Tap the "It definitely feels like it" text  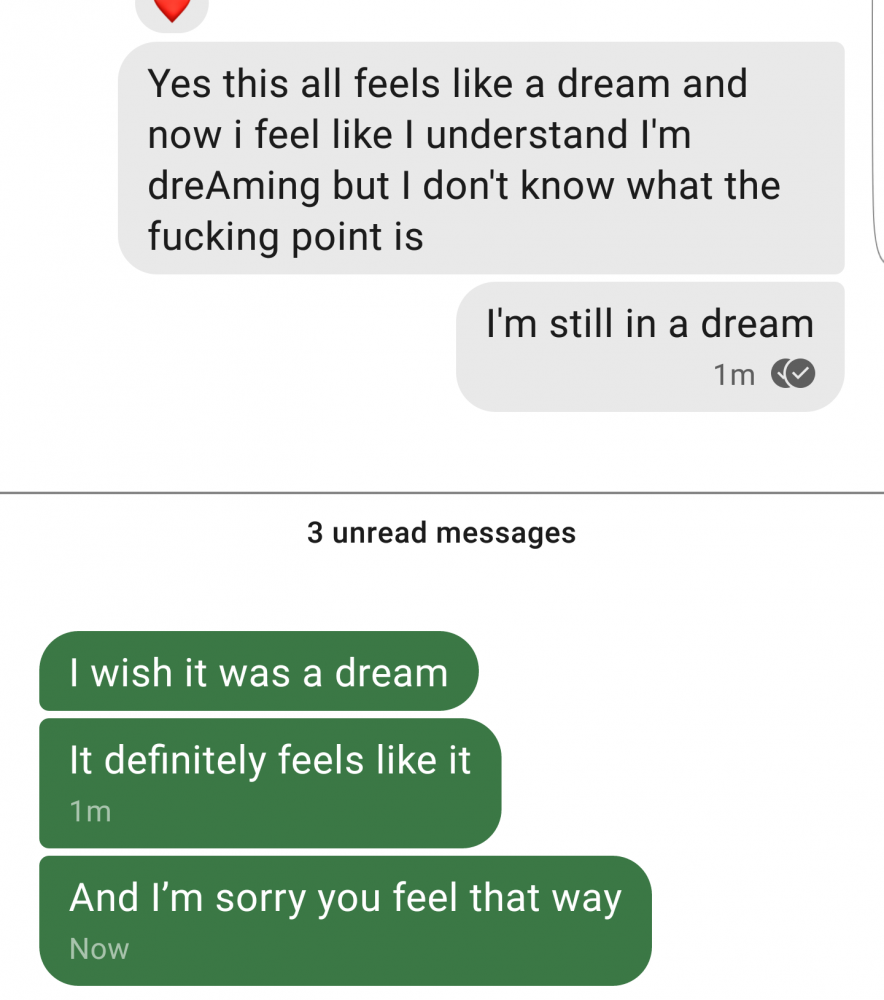(269, 761)
